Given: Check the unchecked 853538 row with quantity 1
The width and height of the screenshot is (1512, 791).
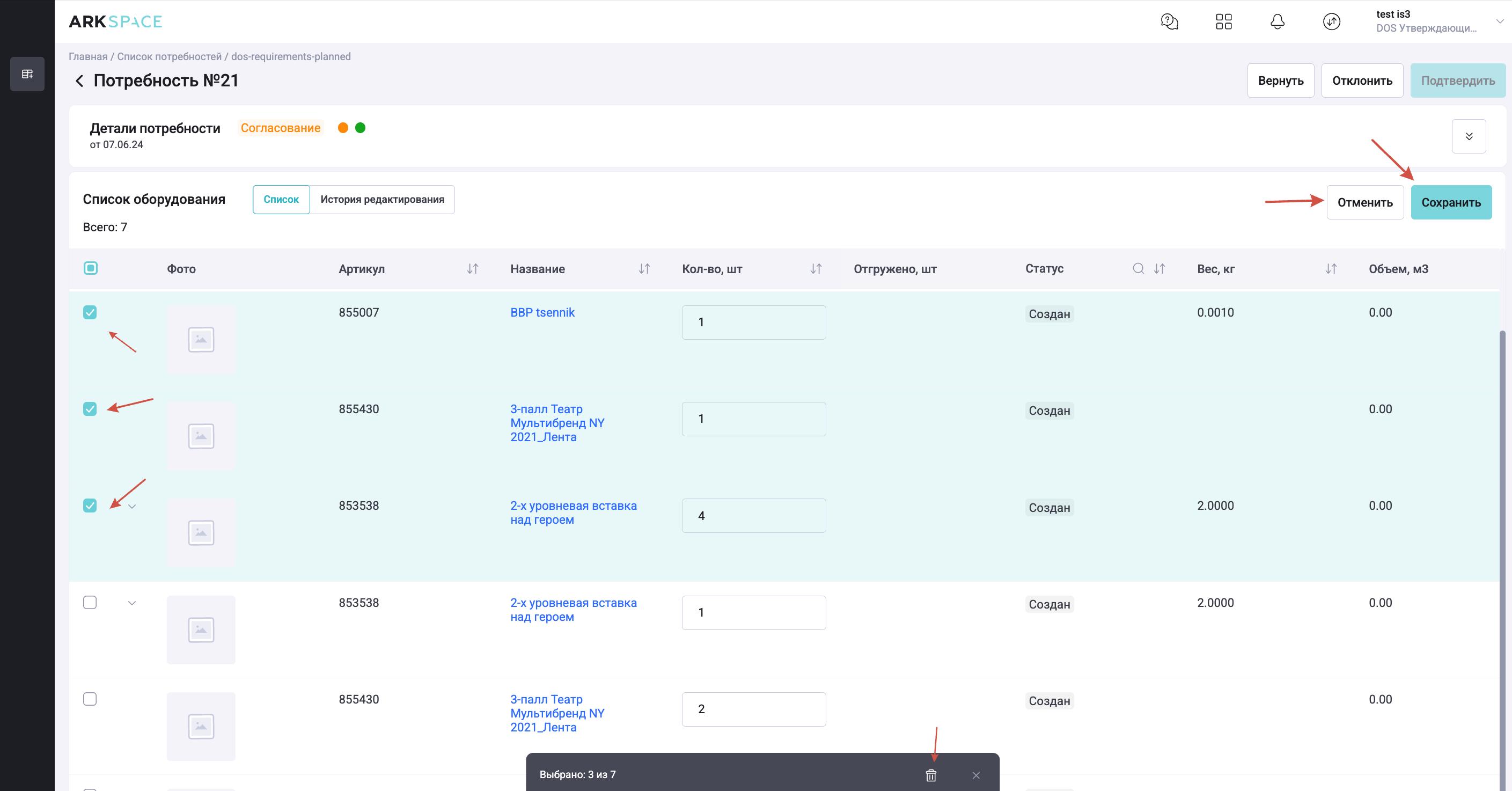Looking at the screenshot, I should 90,603.
